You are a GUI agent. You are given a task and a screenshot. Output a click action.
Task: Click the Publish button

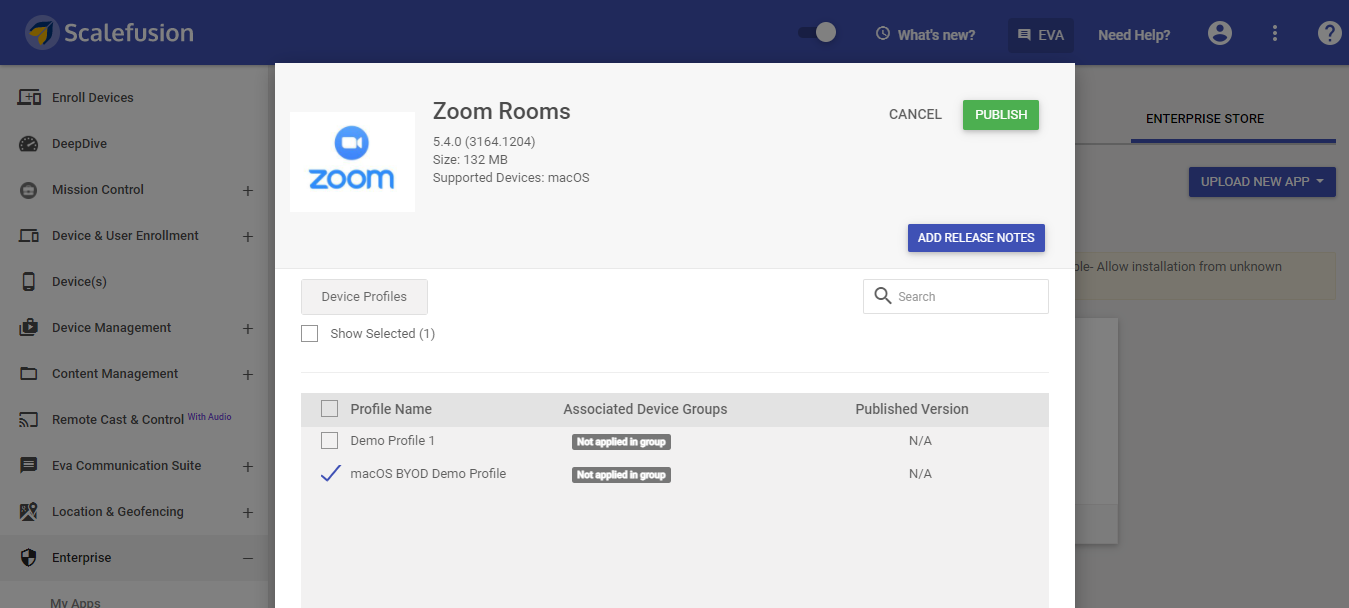click(x=1001, y=115)
